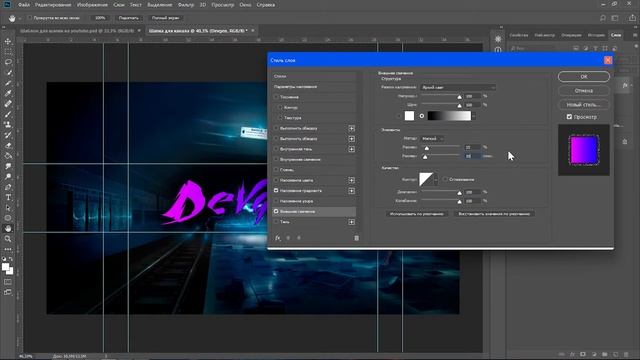Open the Файл menu

[x=24, y=5]
